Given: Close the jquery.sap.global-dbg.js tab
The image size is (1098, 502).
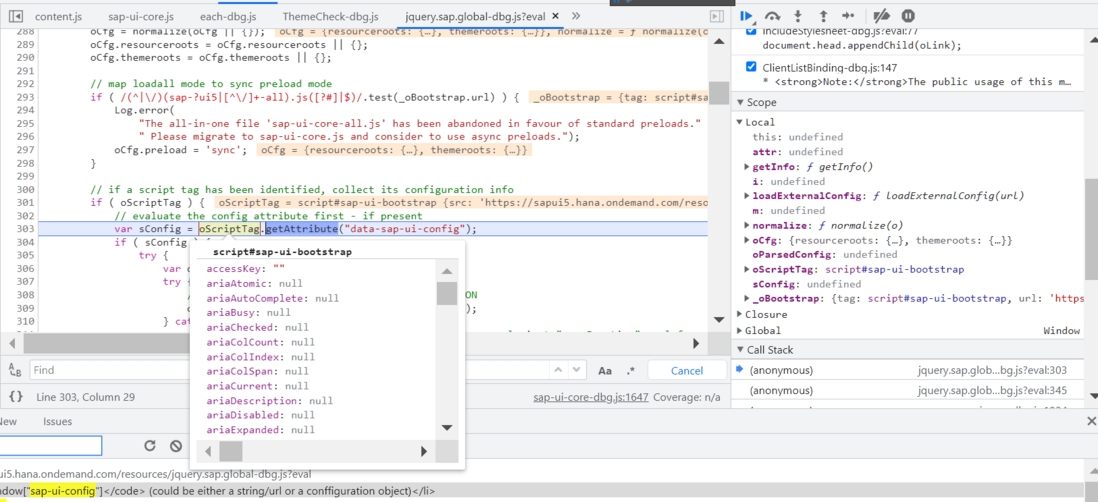Looking at the screenshot, I should [x=555, y=15].
